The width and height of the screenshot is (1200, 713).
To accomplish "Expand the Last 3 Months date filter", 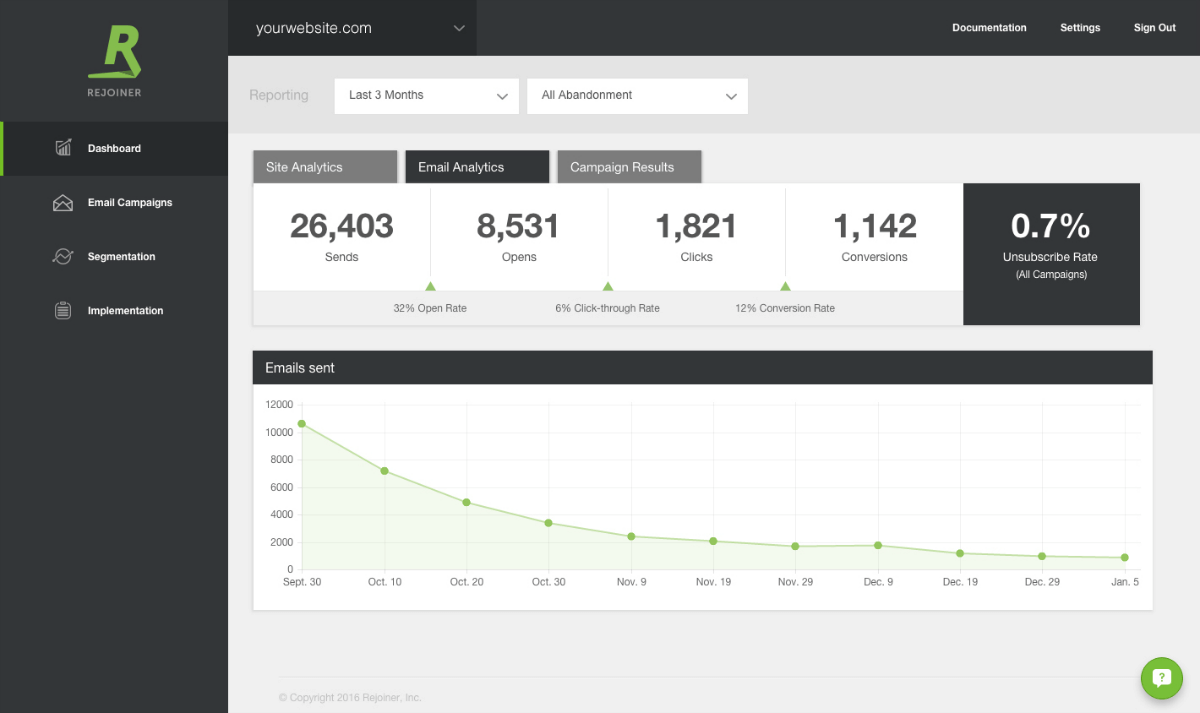I will coord(426,95).
